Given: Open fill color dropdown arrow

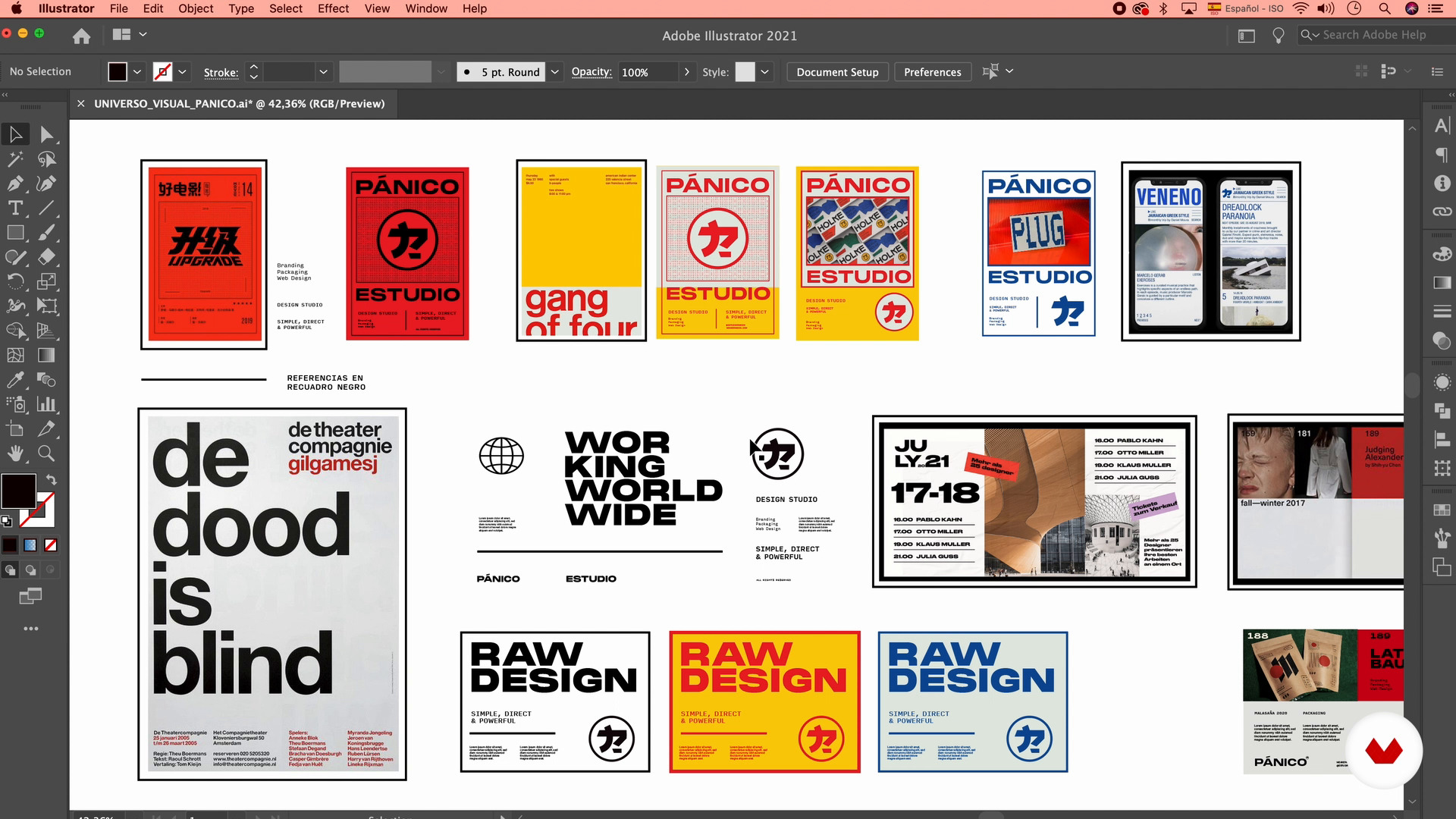Looking at the screenshot, I should point(137,72).
